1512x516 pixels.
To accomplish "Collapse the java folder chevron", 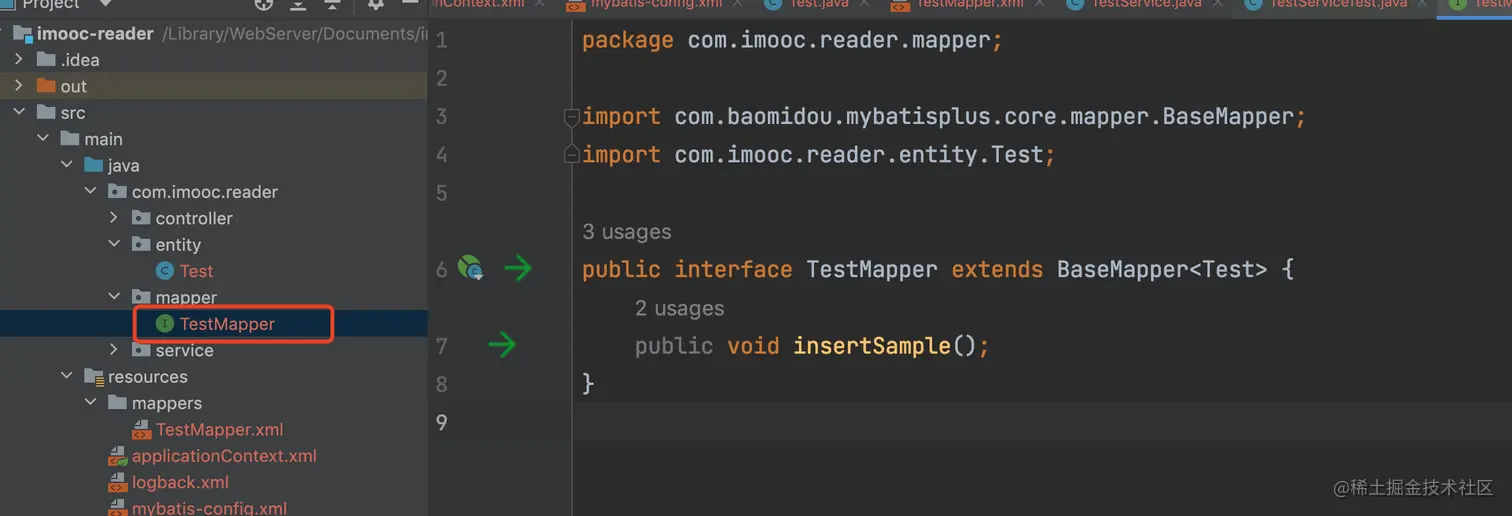I will coord(67,165).
